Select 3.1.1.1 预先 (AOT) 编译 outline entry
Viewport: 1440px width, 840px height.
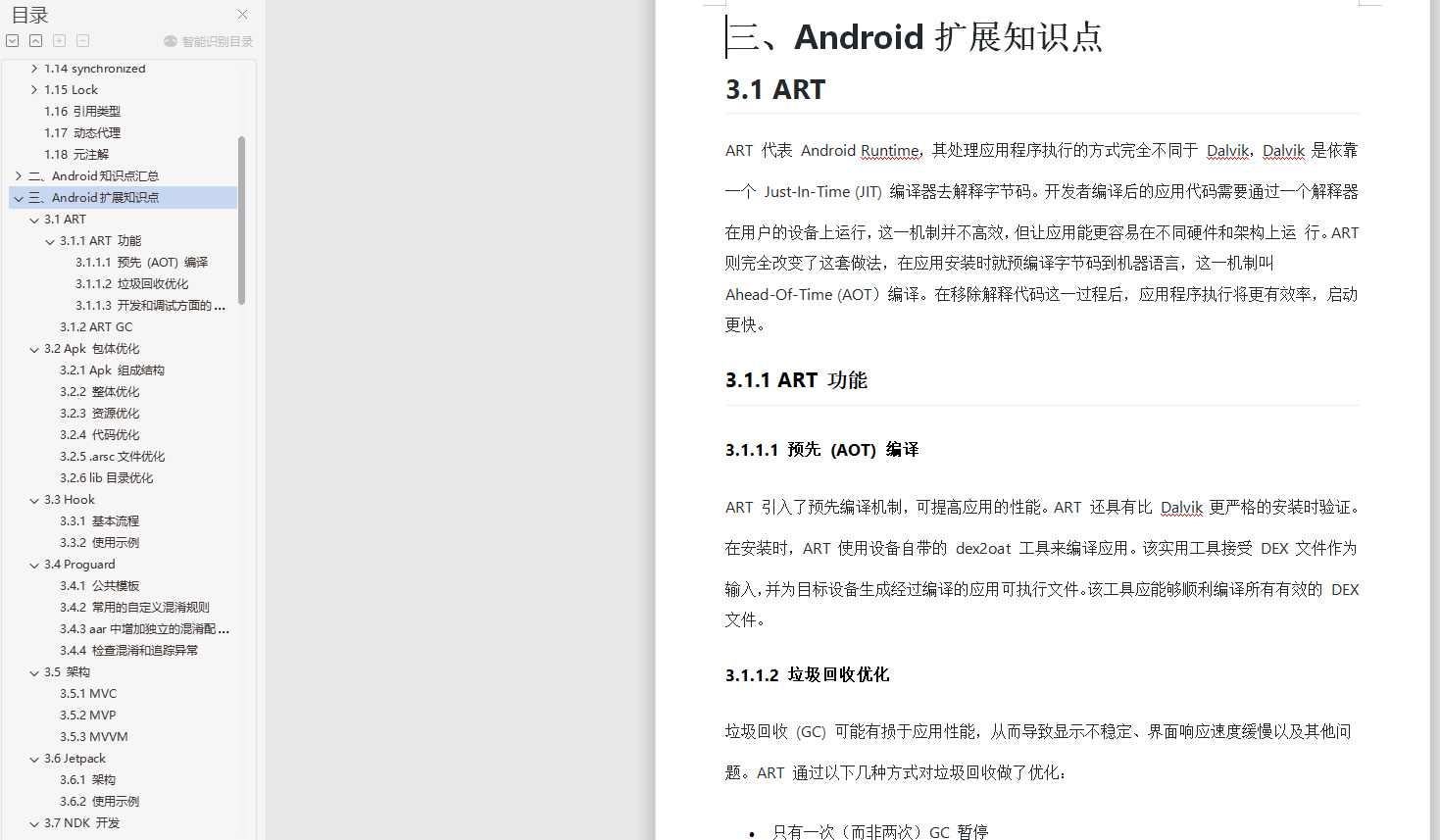142,263
